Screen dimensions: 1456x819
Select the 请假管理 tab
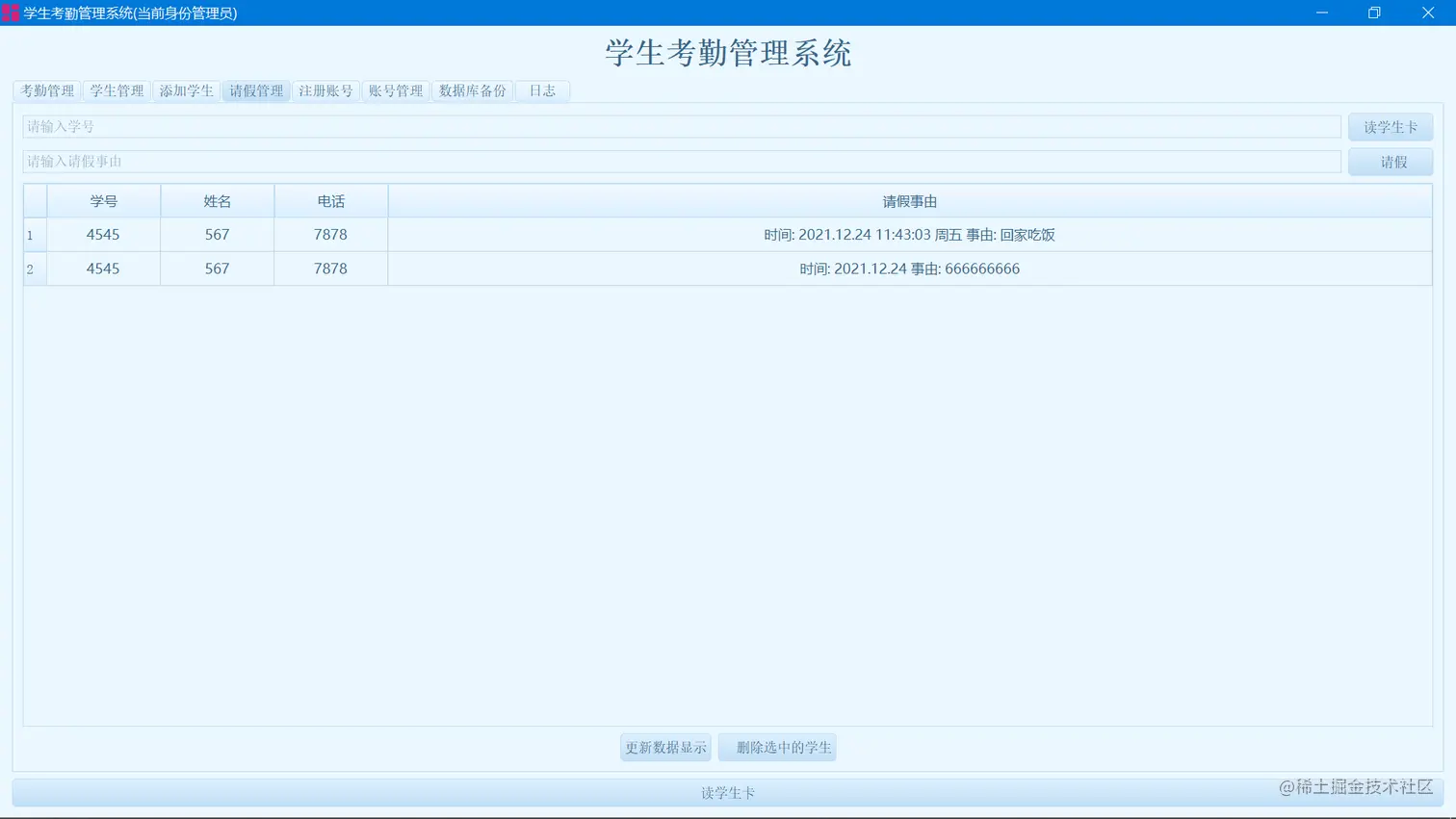coord(256,90)
